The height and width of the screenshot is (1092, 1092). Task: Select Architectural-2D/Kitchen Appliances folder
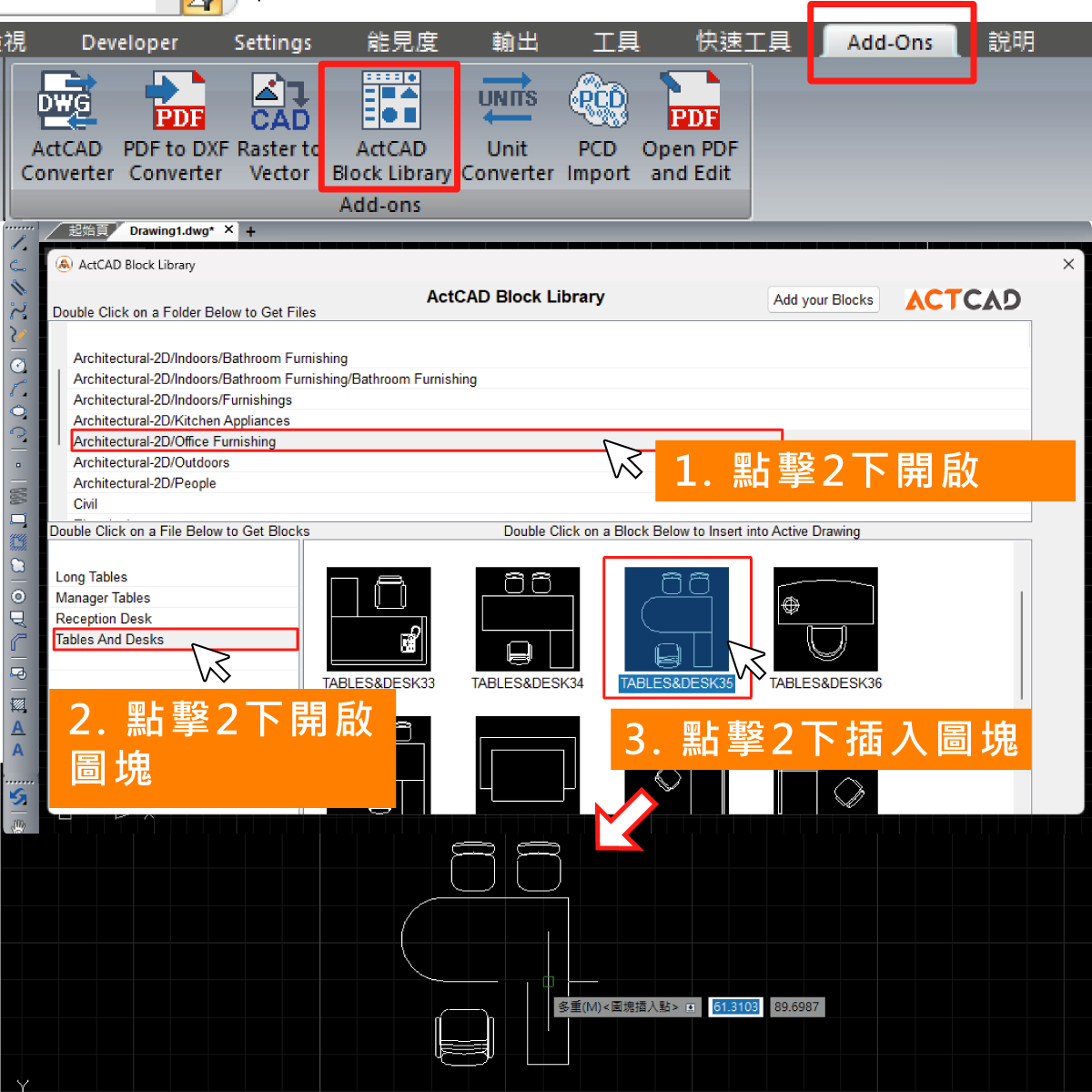tap(551, 421)
